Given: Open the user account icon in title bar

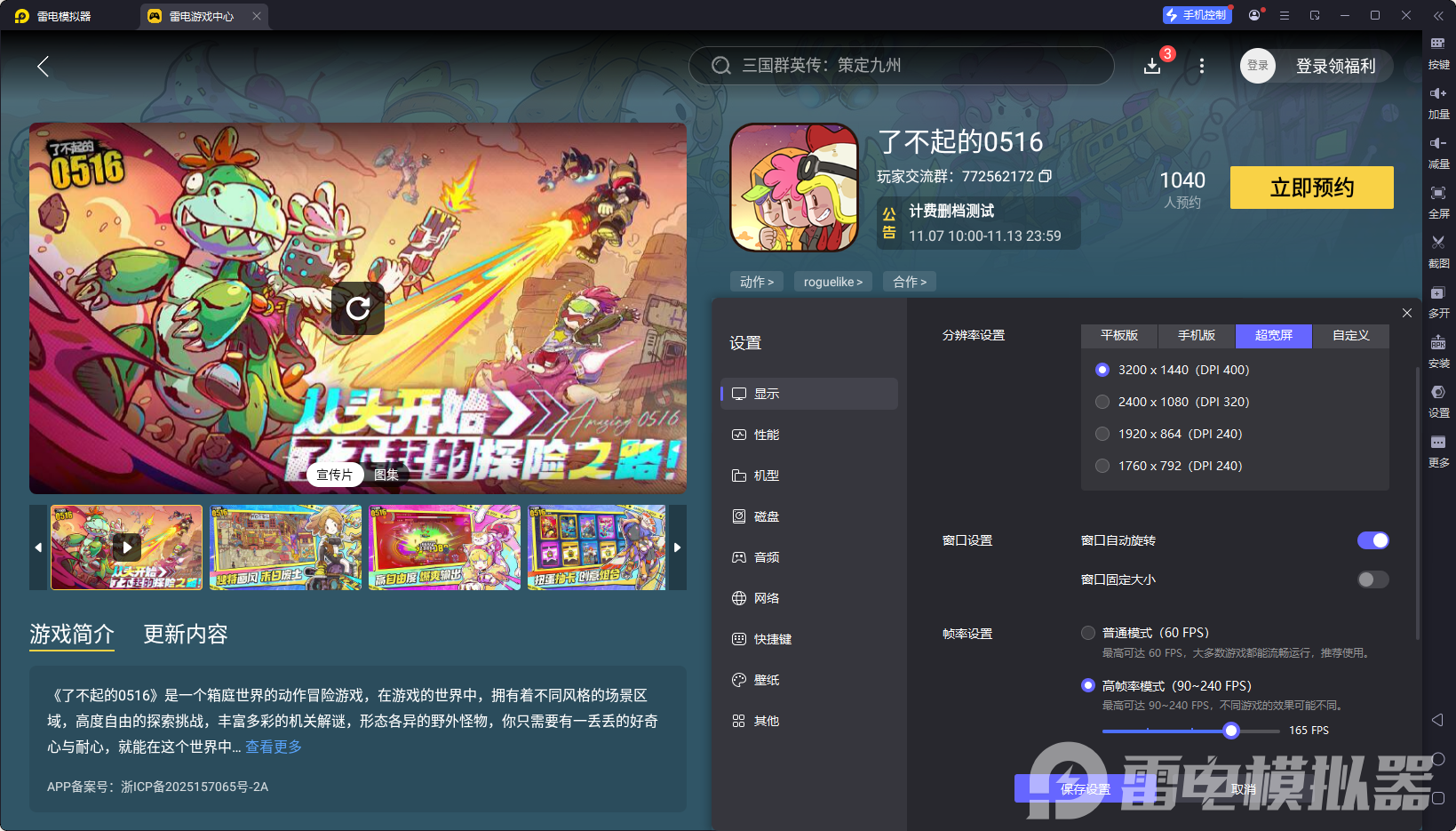Looking at the screenshot, I should pos(1254,15).
